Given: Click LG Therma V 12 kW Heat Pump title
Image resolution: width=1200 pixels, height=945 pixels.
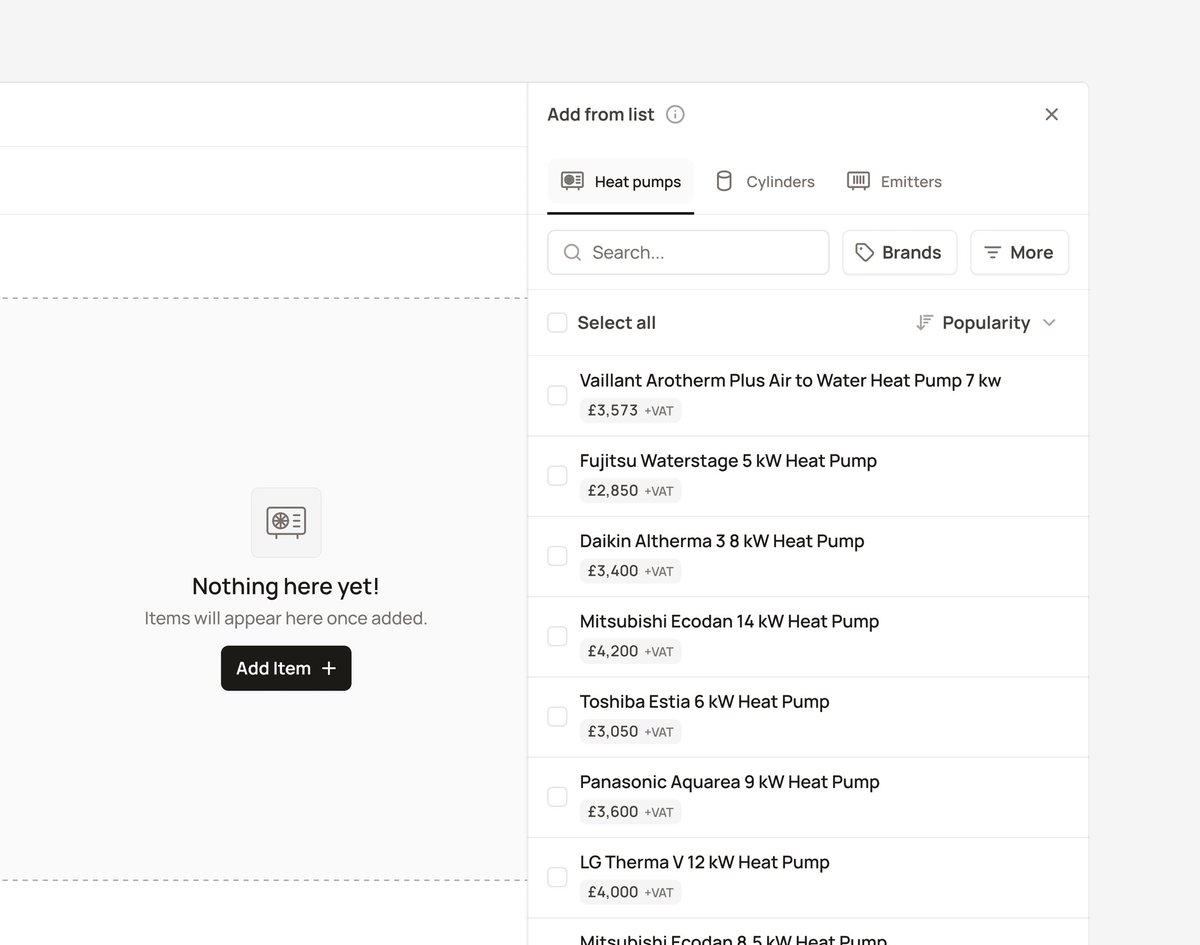Looking at the screenshot, I should (x=705, y=862).
